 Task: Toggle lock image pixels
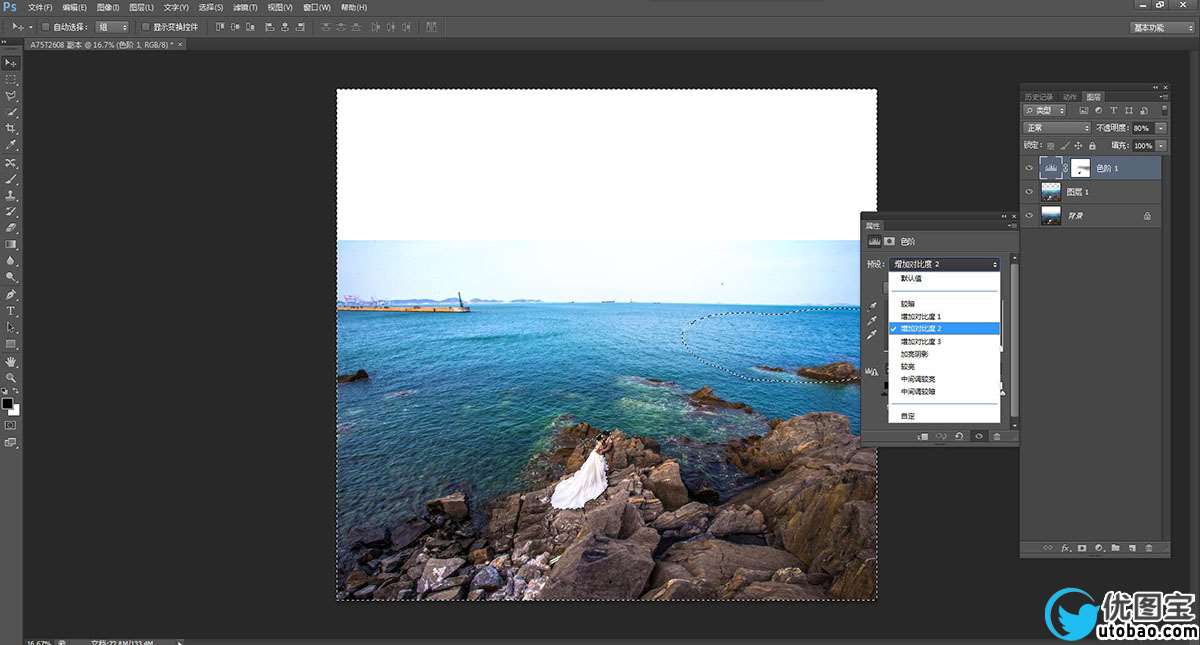(x=1064, y=146)
